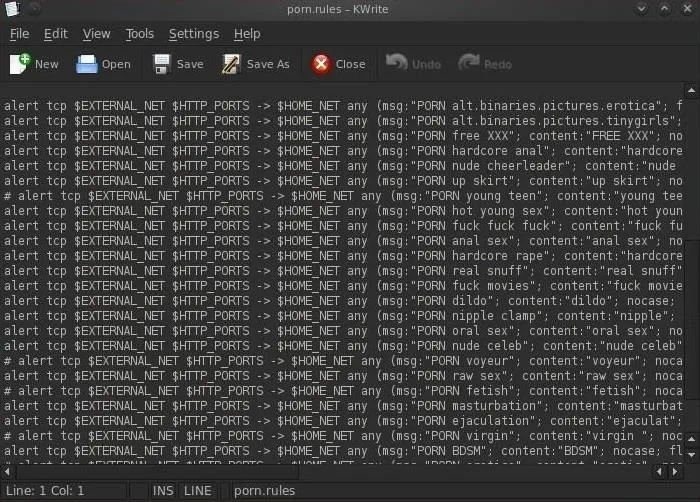Open the Edit menu

click(x=56, y=34)
